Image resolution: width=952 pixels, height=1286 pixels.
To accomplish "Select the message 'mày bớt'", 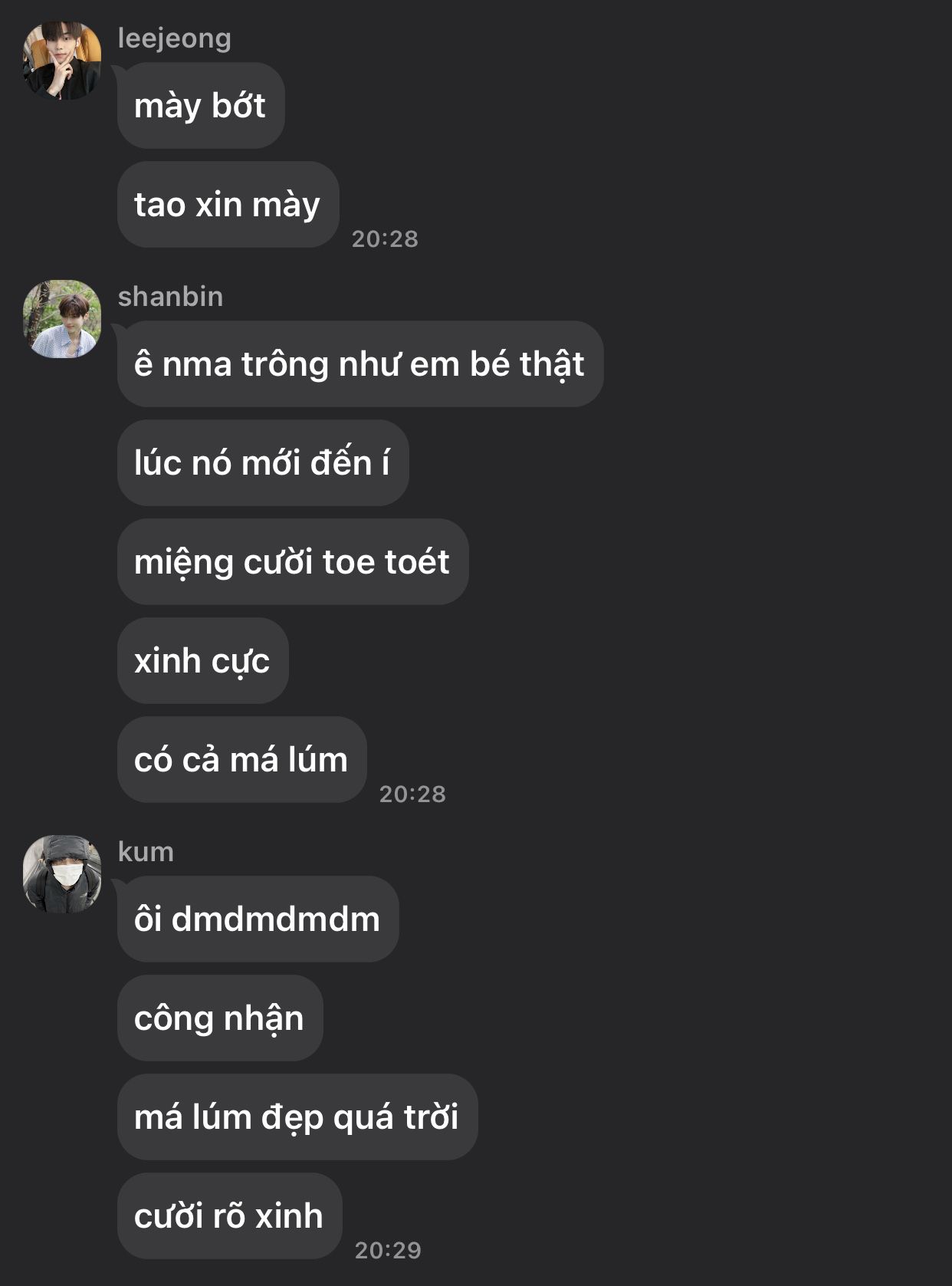I will click(x=201, y=106).
